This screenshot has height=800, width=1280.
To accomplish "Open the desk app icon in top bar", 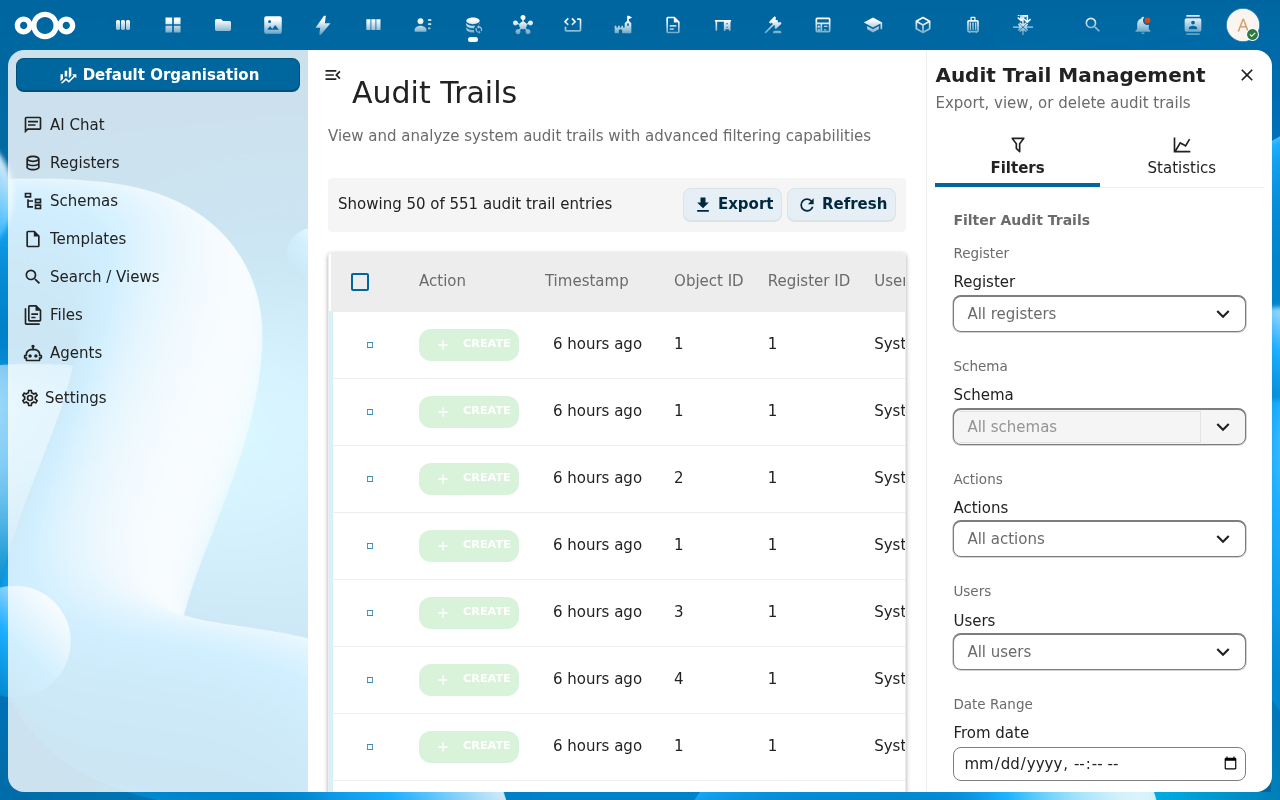I will 723,25.
